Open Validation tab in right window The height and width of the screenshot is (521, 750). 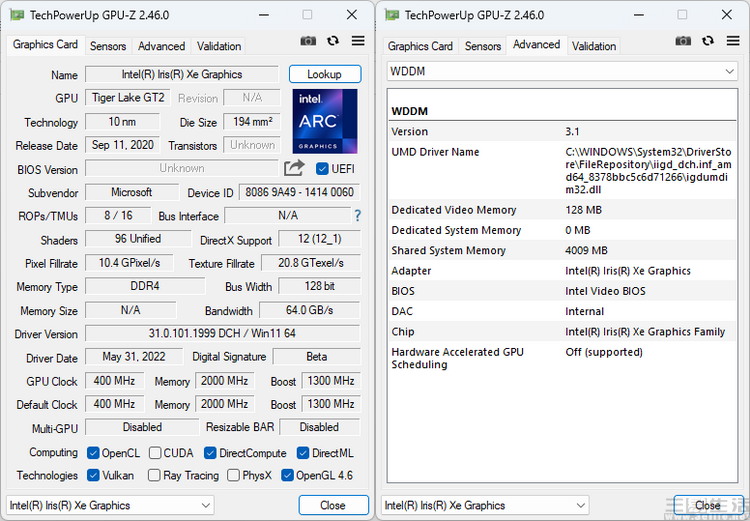(x=594, y=46)
